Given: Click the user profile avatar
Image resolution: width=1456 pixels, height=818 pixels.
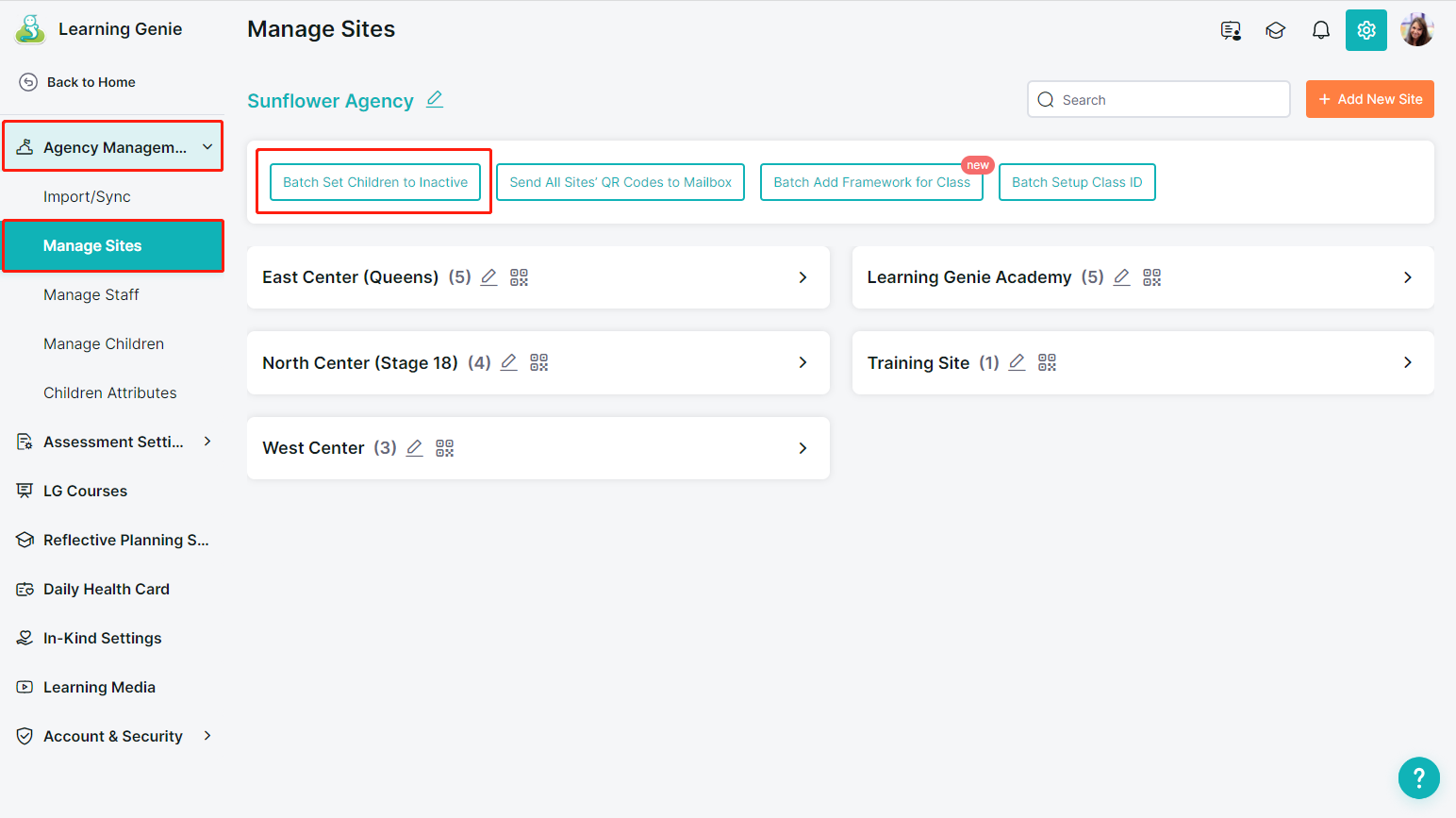Looking at the screenshot, I should pyautogui.click(x=1416, y=30).
